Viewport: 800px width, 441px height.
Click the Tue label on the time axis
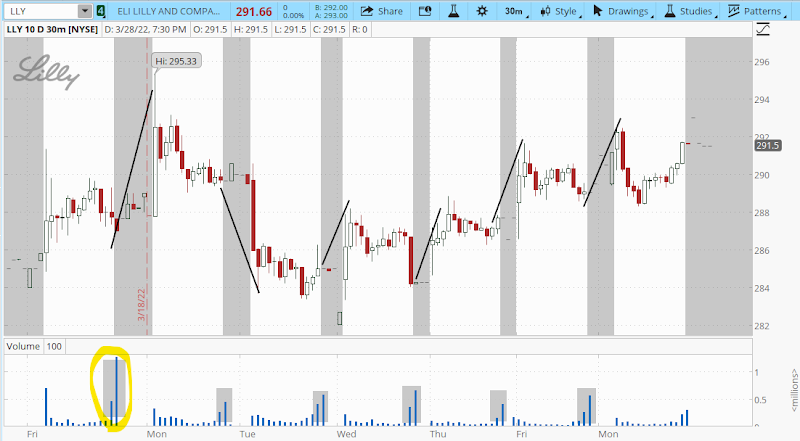click(x=247, y=434)
